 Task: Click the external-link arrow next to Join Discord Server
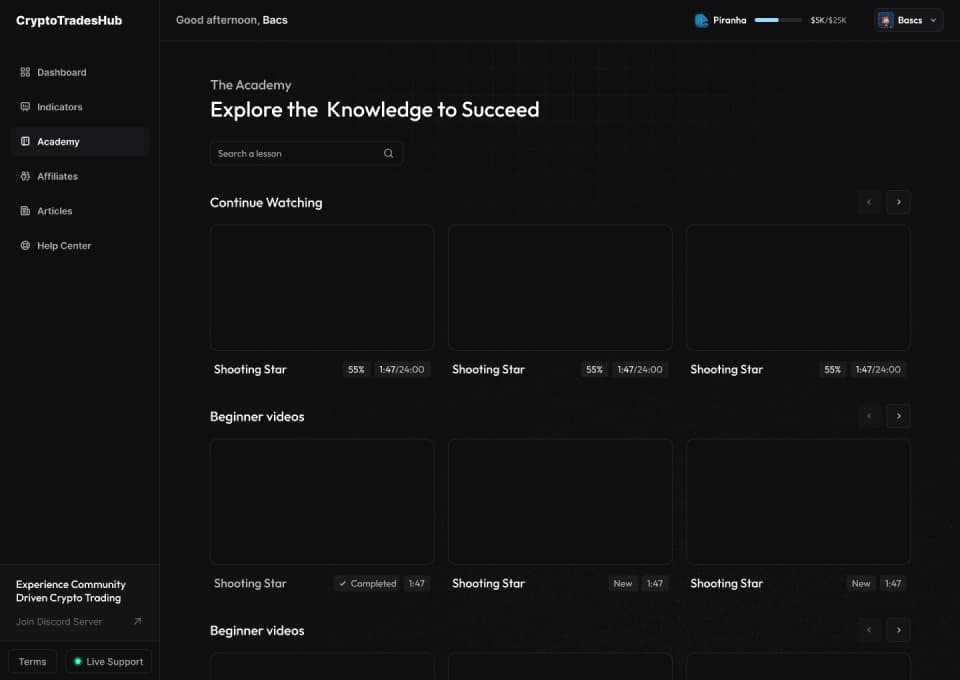click(137, 621)
